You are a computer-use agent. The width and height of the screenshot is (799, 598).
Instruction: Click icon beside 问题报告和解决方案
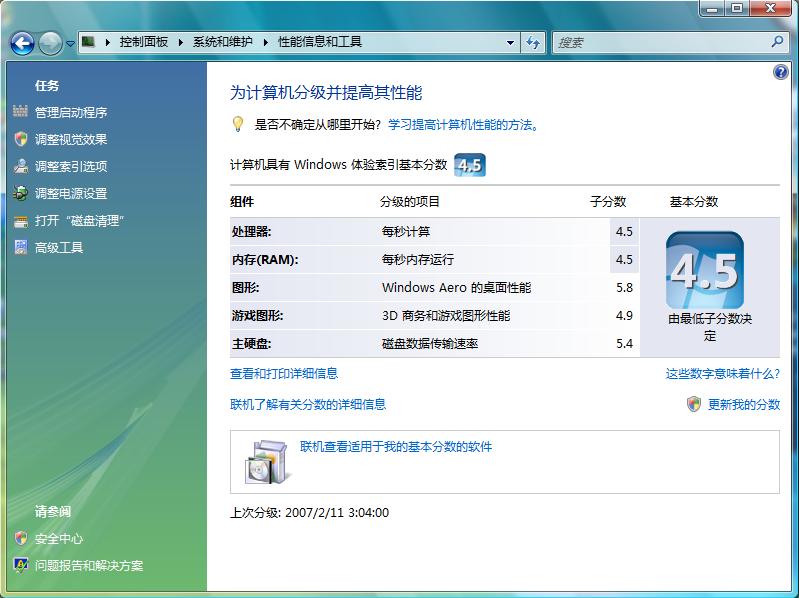tap(21, 565)
